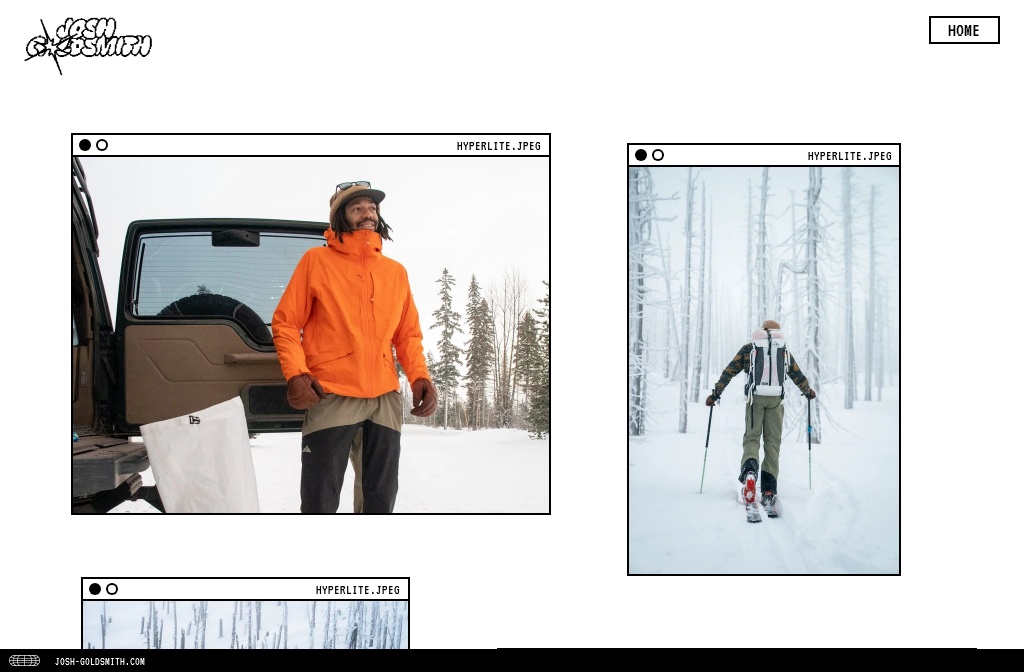This screenshot has height=672, width=1024.
Task: Click the Josh Goldsmith logo
Action: tap(88, 45)
